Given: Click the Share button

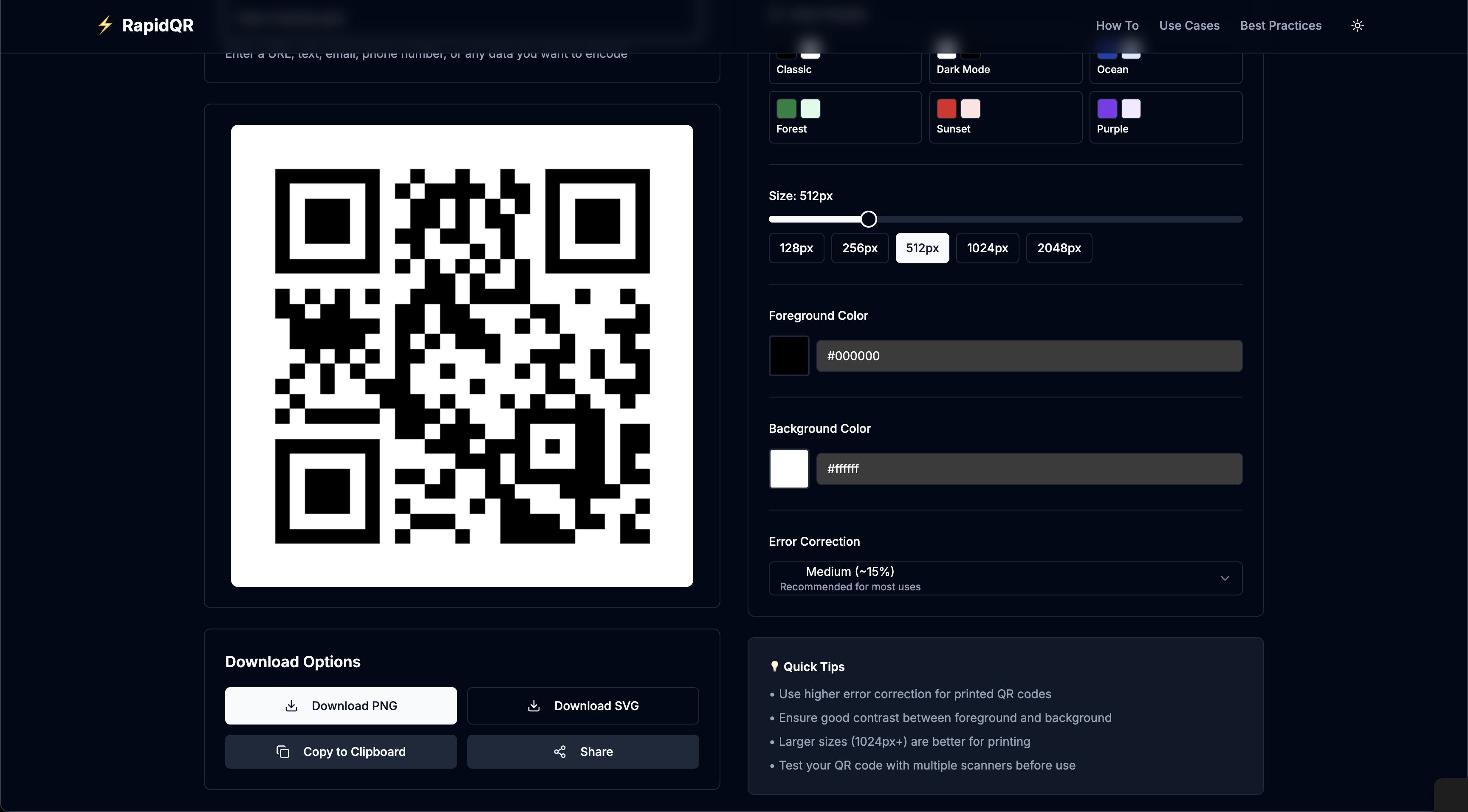Looking at the screenshot, I should pos(583,752).
